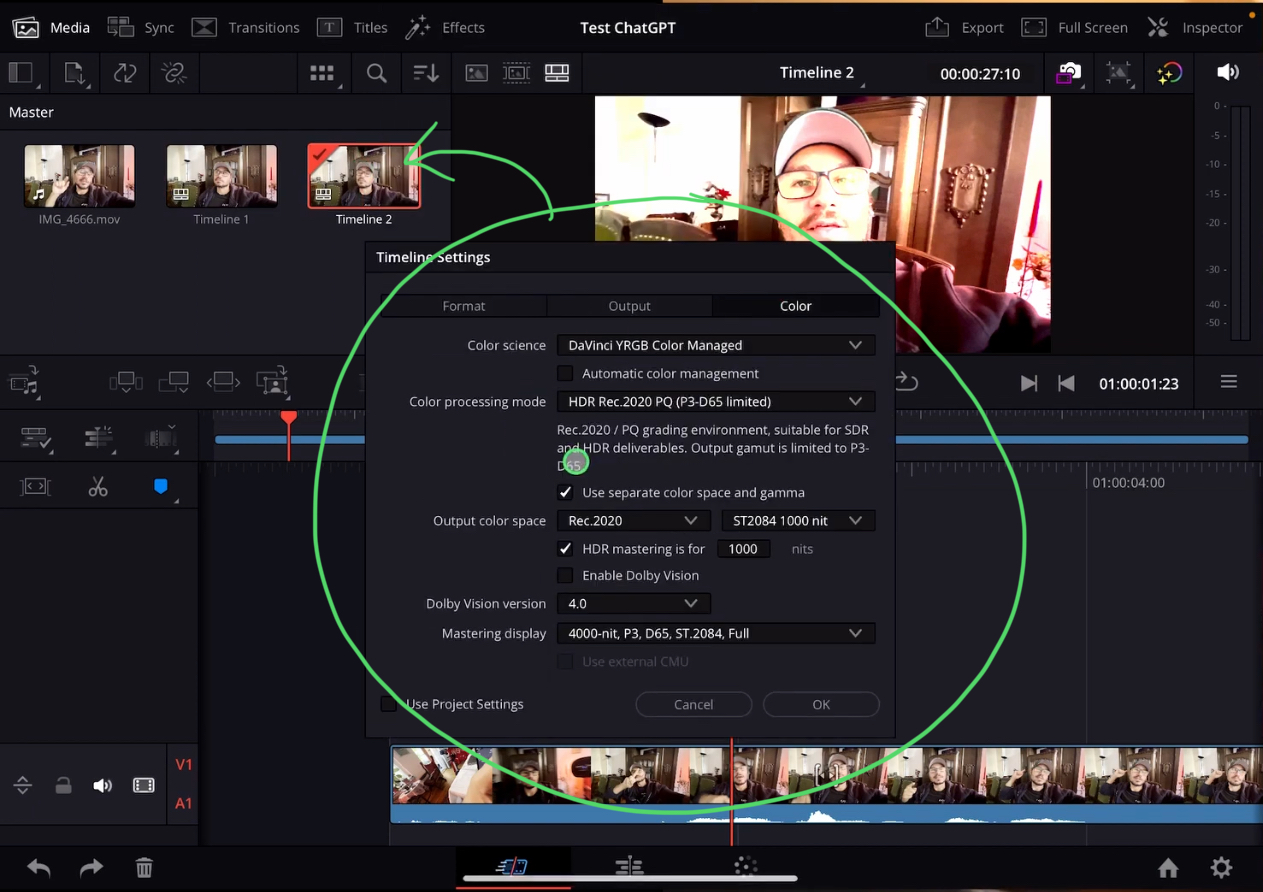This screenshot has width=1263, height=892.
Task: Open the media bin search
Action: coord(376,72)
